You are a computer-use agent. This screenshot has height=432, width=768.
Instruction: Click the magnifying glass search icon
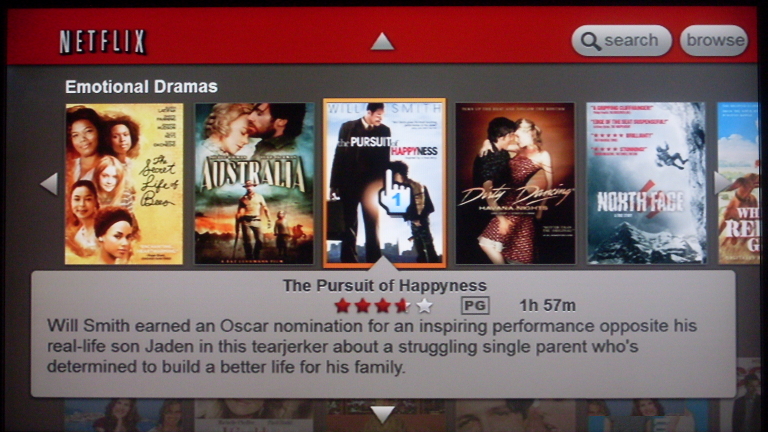(x=591, y=41)
